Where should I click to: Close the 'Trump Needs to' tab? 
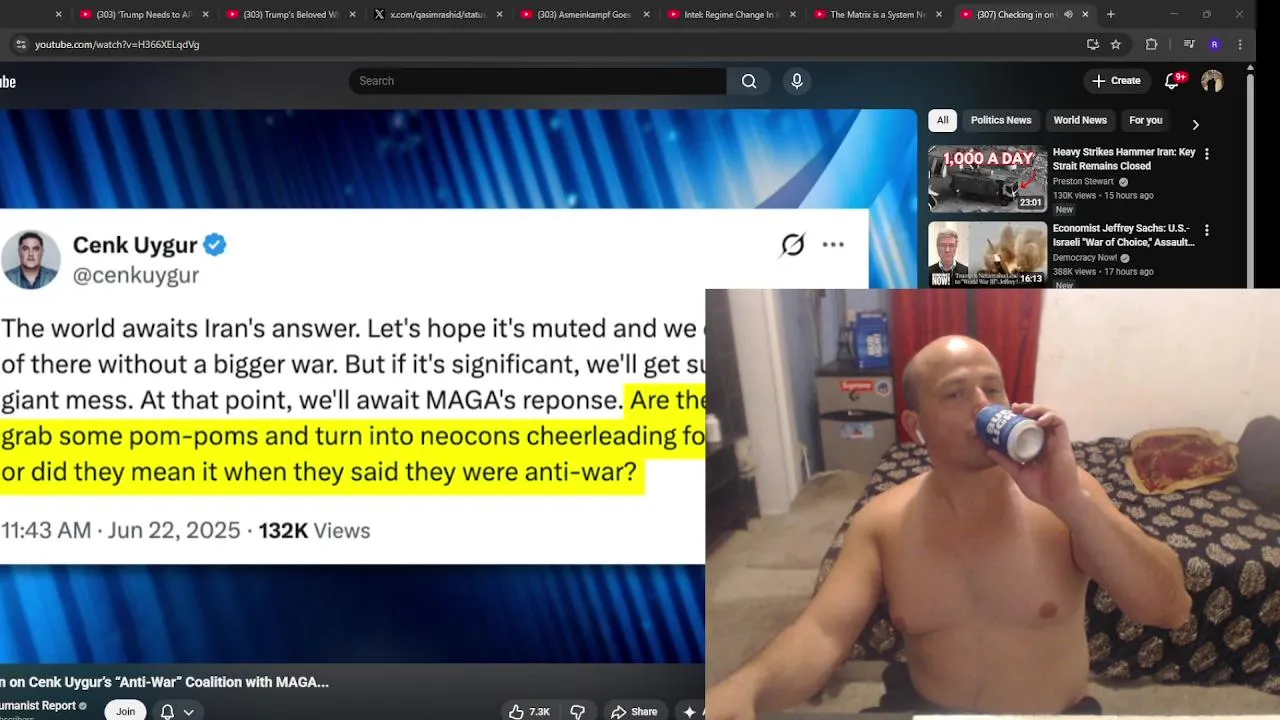(x=205, y=15)
